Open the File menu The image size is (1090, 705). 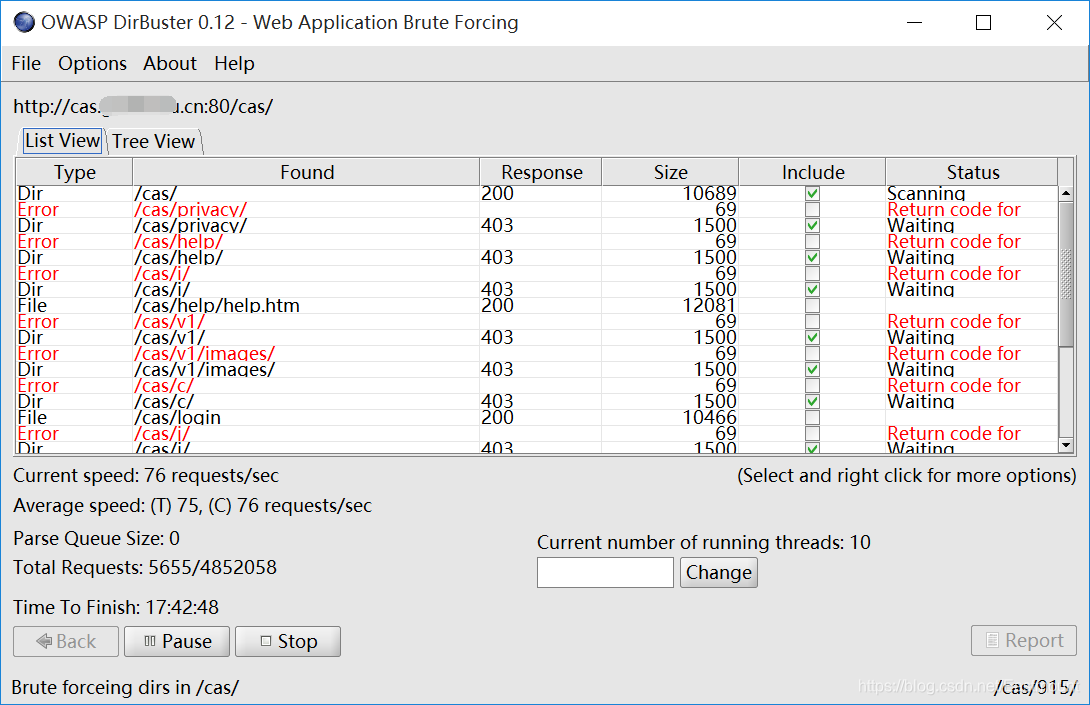tap(26, 63)
